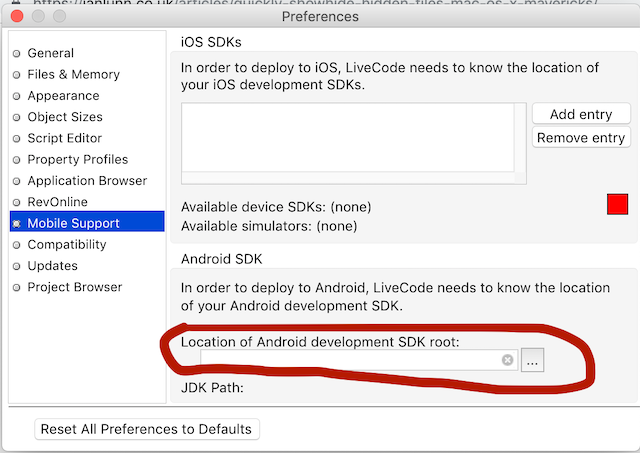This screenshot has height=453, width=640.
Task: Open Application Browser preferences
Action: [x=87, y=180]
